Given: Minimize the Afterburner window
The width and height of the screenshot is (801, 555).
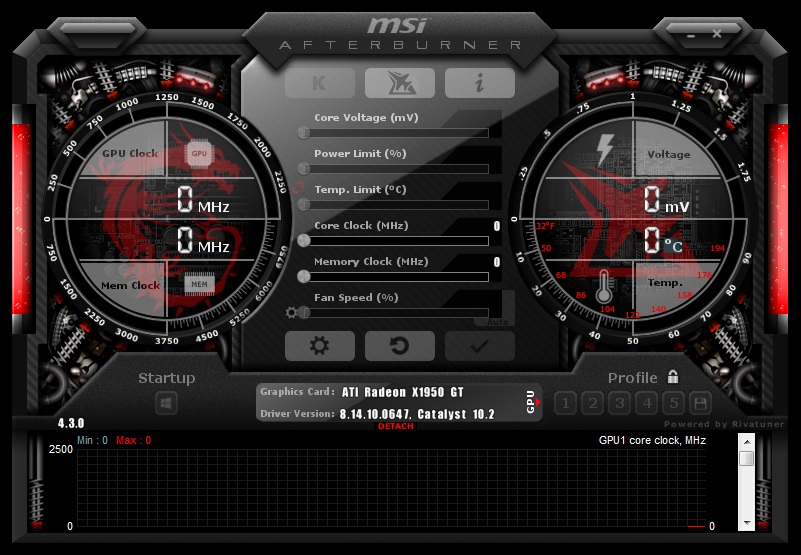Looking at the screenshot, I should (x=691, y=36).
